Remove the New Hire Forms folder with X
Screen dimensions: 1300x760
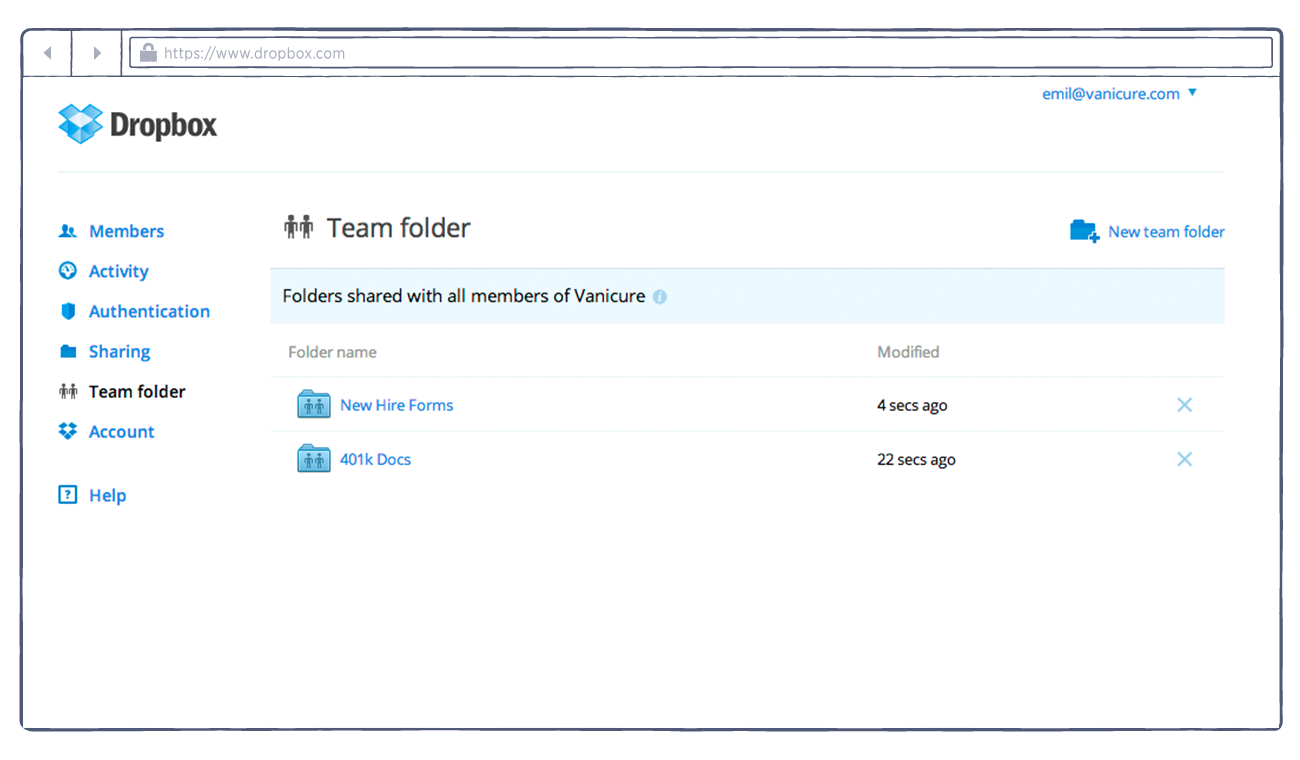click(1184, 405)
